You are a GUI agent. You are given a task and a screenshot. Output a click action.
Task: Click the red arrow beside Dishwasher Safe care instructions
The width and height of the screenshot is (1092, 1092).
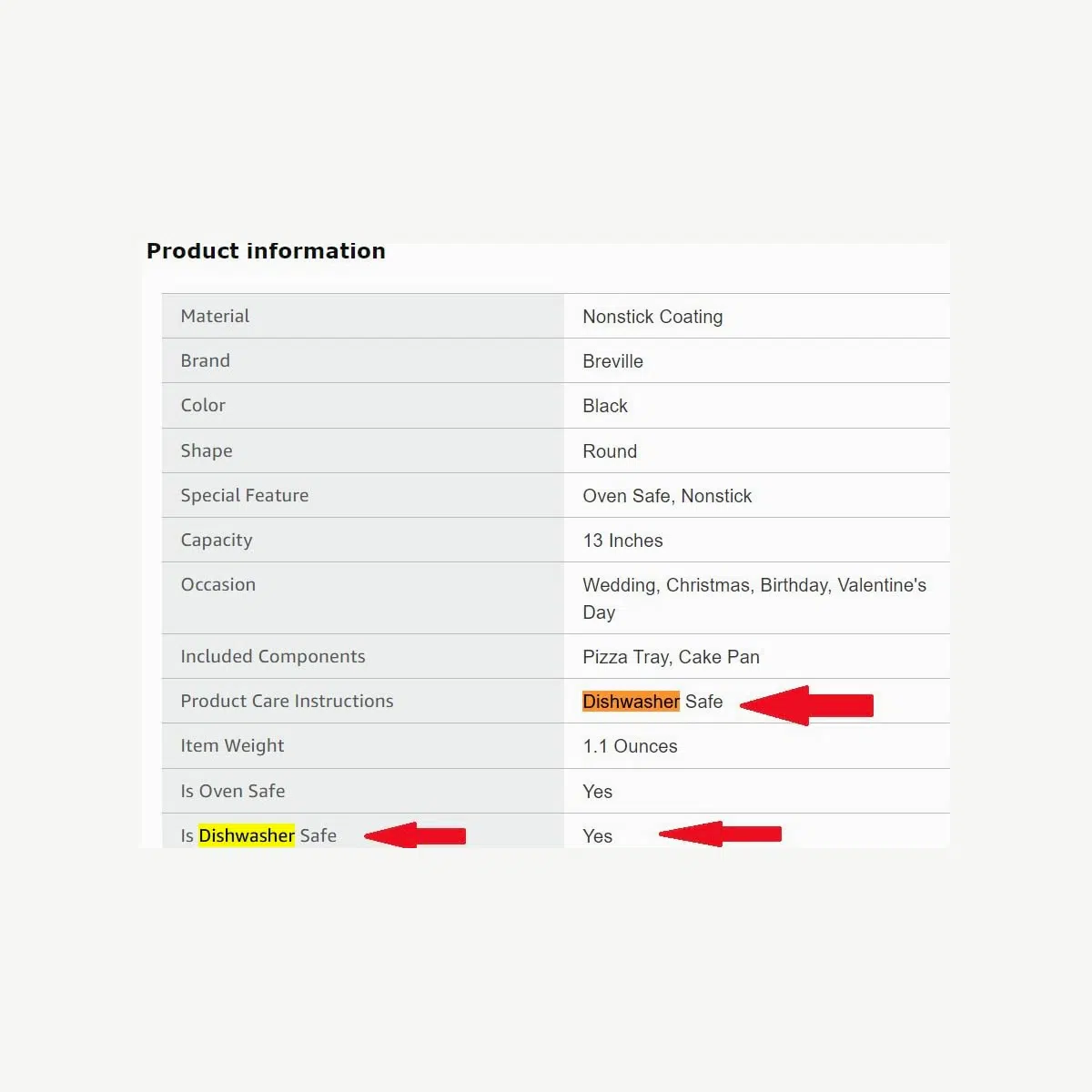[x=807, y=705]
